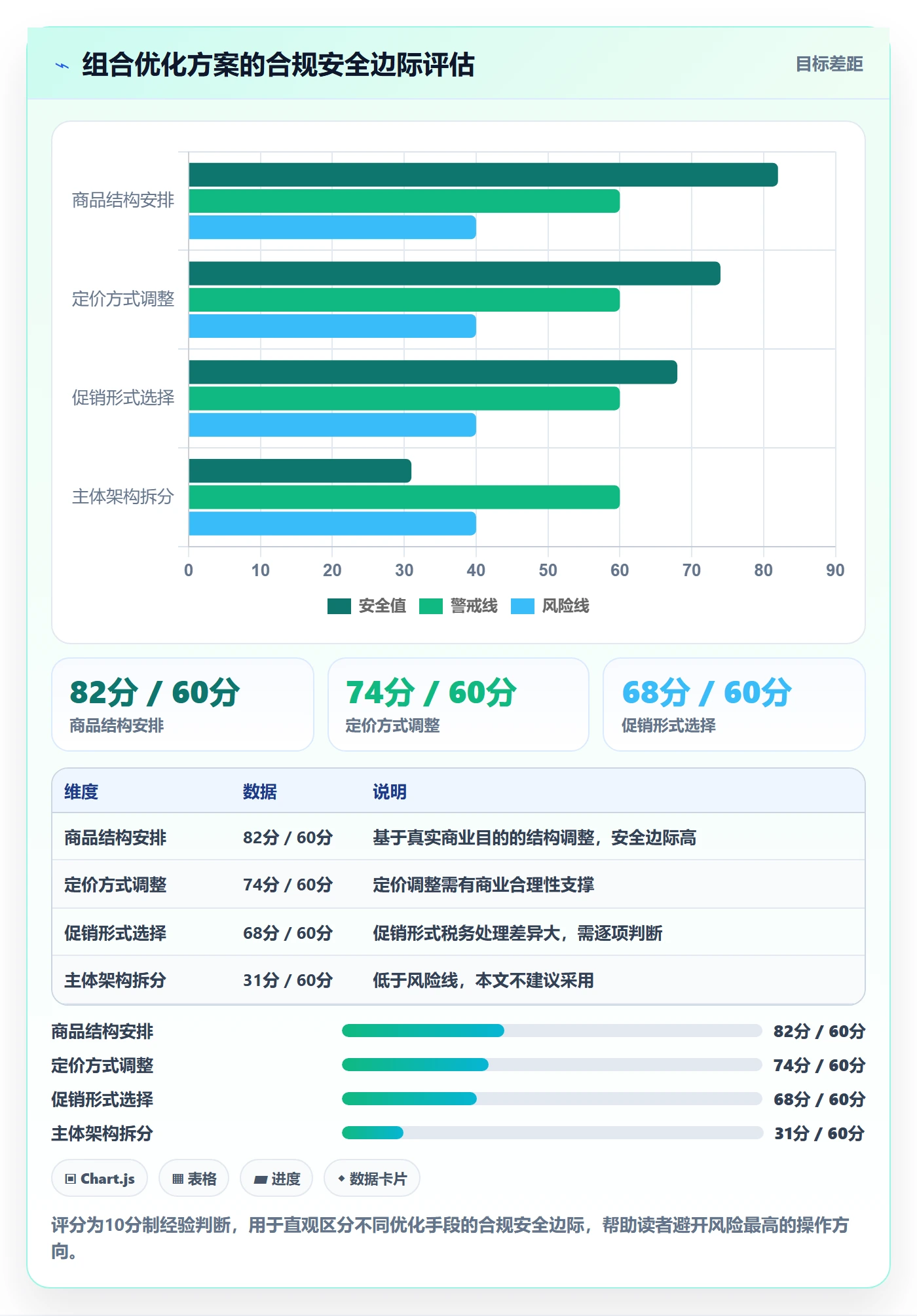The image size is (917, 1316).
Task: Click y-axis label 商品结构安排 in chart
Action: pyautogui.click(x=123, y=200)
